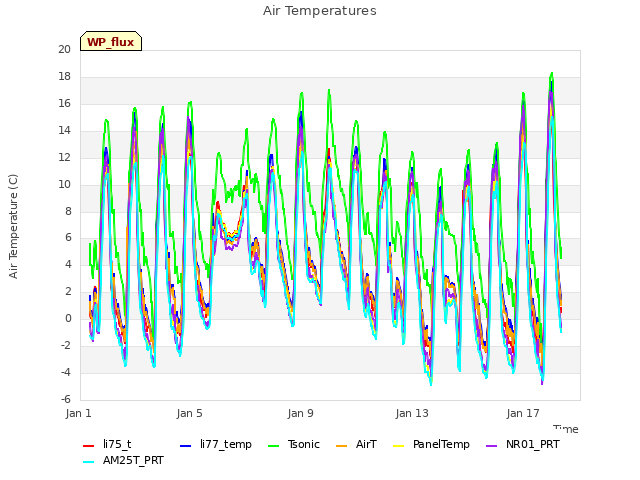
Task: Click the red li75_t legend color marker
Action: [x=89, y=446]
